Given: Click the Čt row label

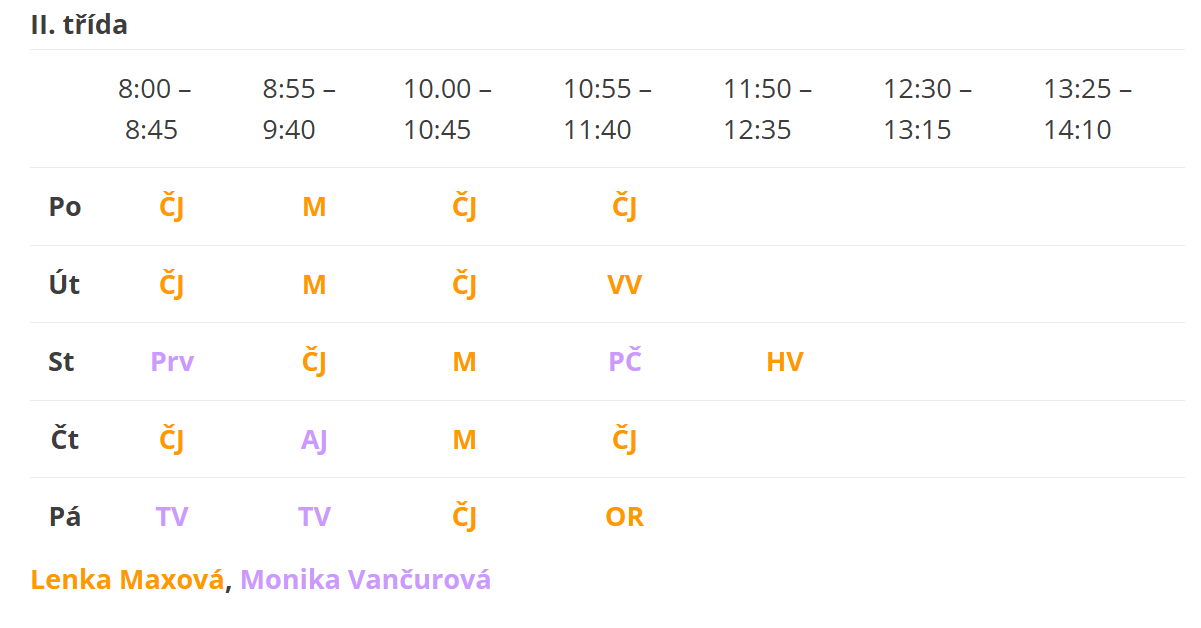Looking at the screenshot, I should point(65,440).
